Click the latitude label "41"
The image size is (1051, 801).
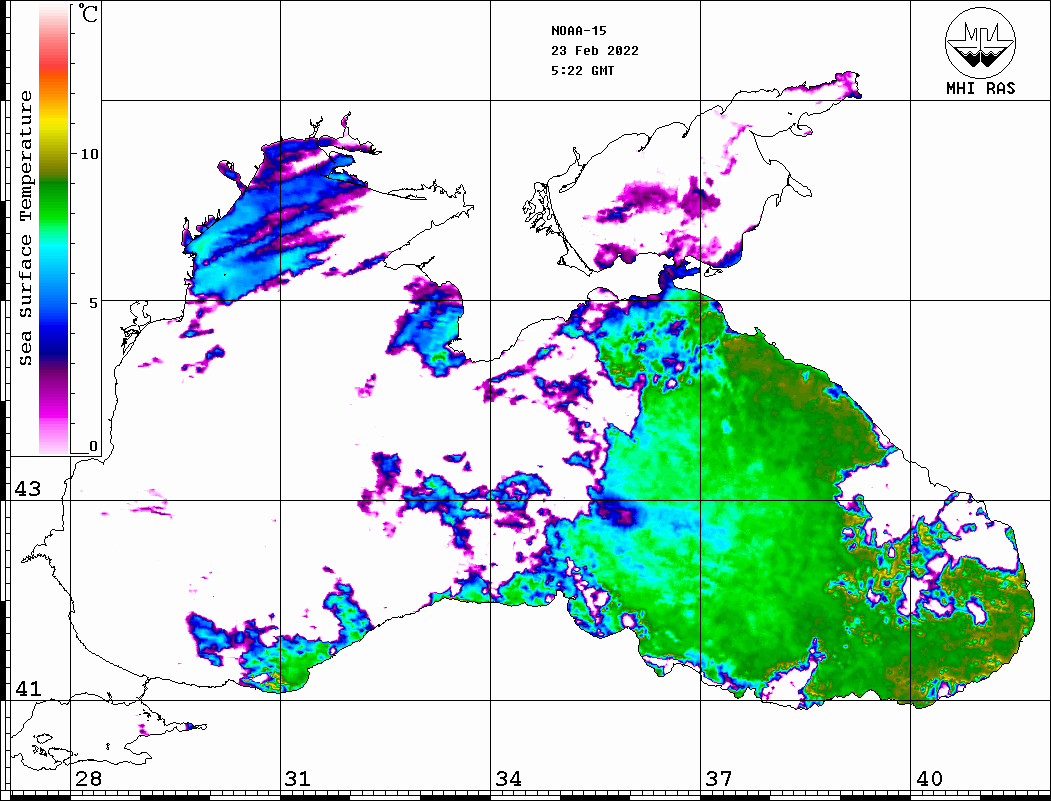click(28, 689)
